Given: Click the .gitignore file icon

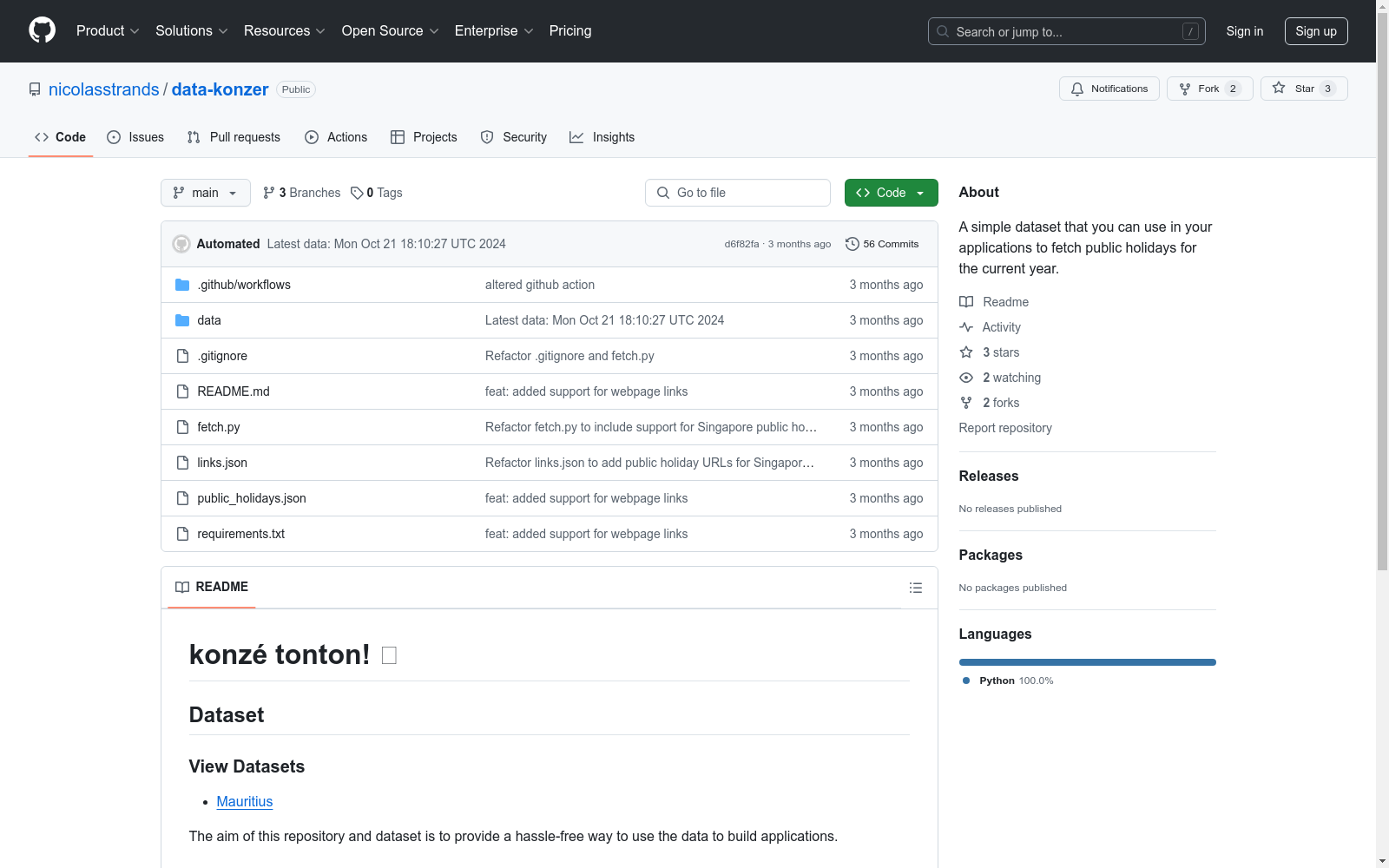Looking at the screenshot, I should click(182, 356).
